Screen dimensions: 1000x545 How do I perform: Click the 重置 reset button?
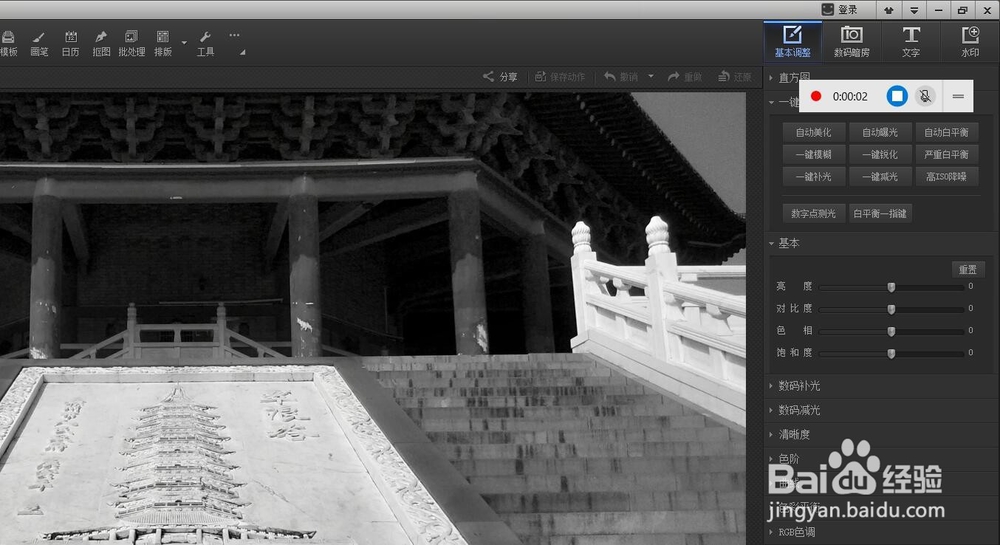(x=968, y=270)
